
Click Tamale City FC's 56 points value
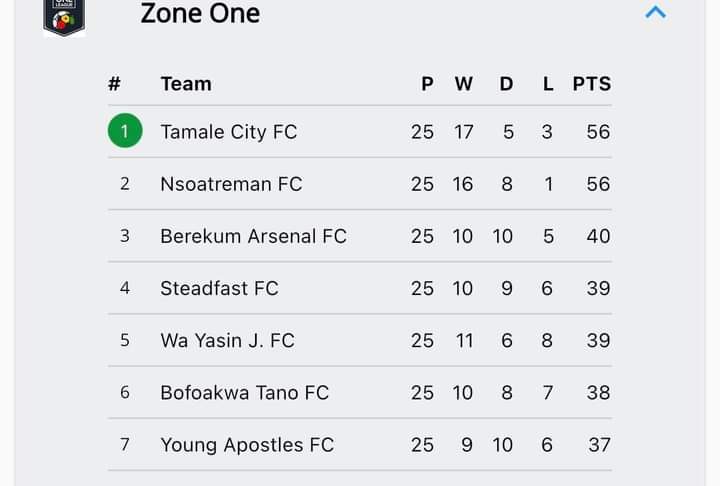coord(598,132)
